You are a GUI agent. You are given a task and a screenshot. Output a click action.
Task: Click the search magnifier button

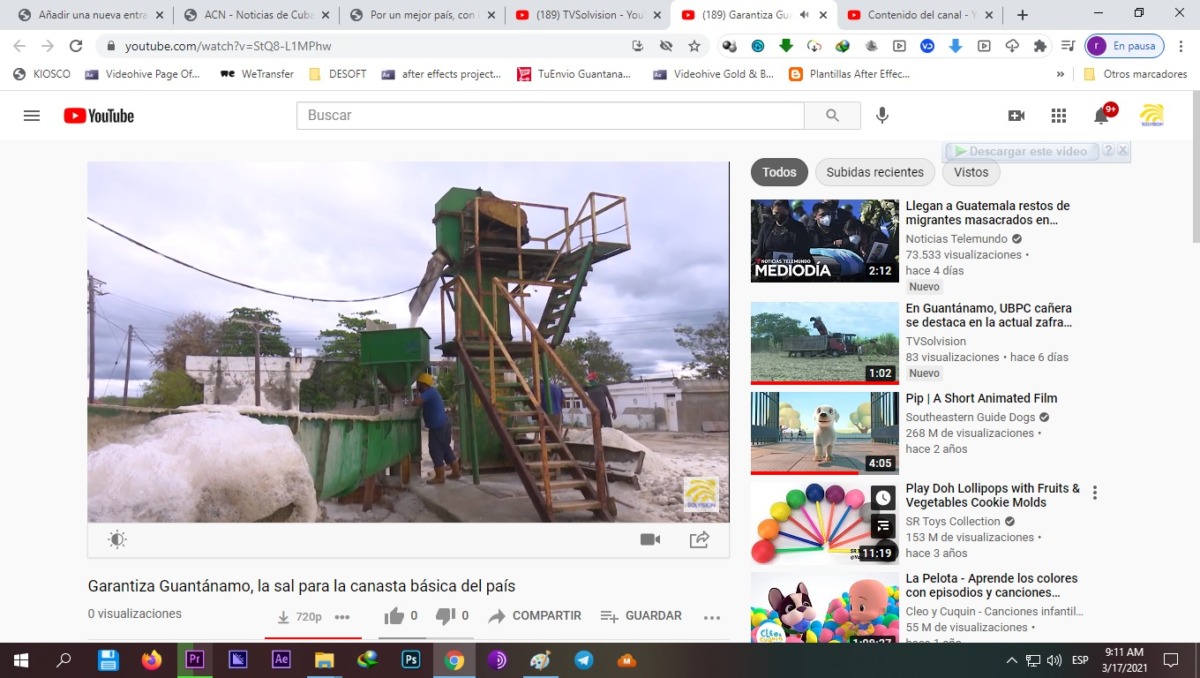tap(832, 115)
